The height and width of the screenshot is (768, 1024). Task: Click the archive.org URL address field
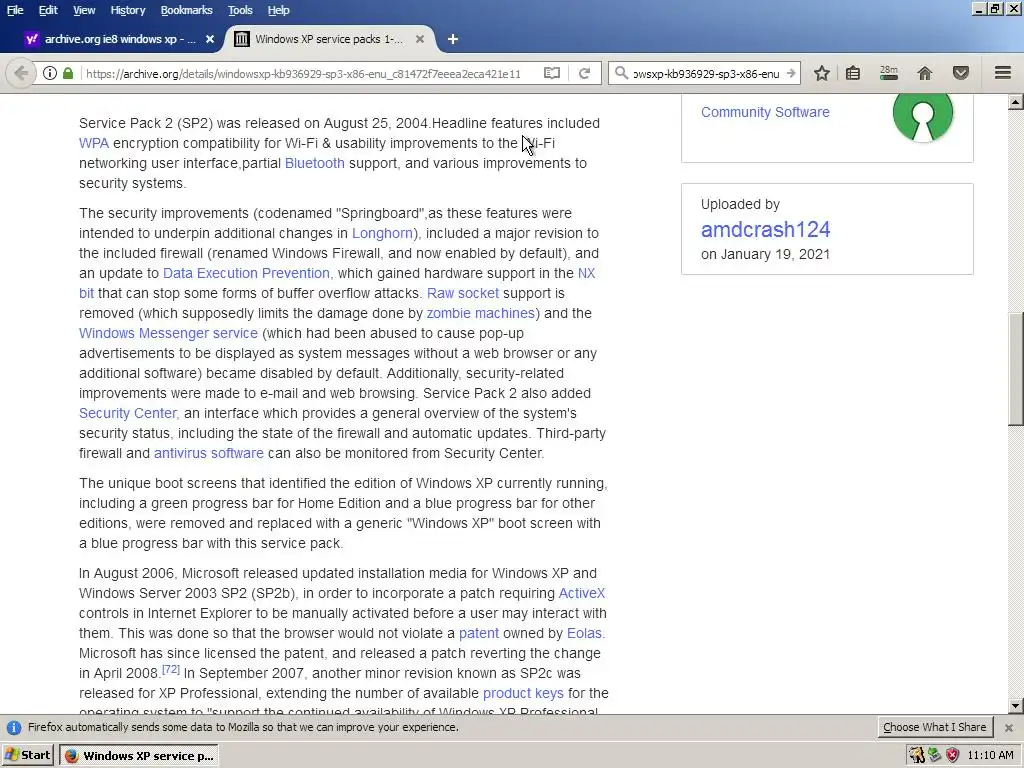tap(304, 74)
